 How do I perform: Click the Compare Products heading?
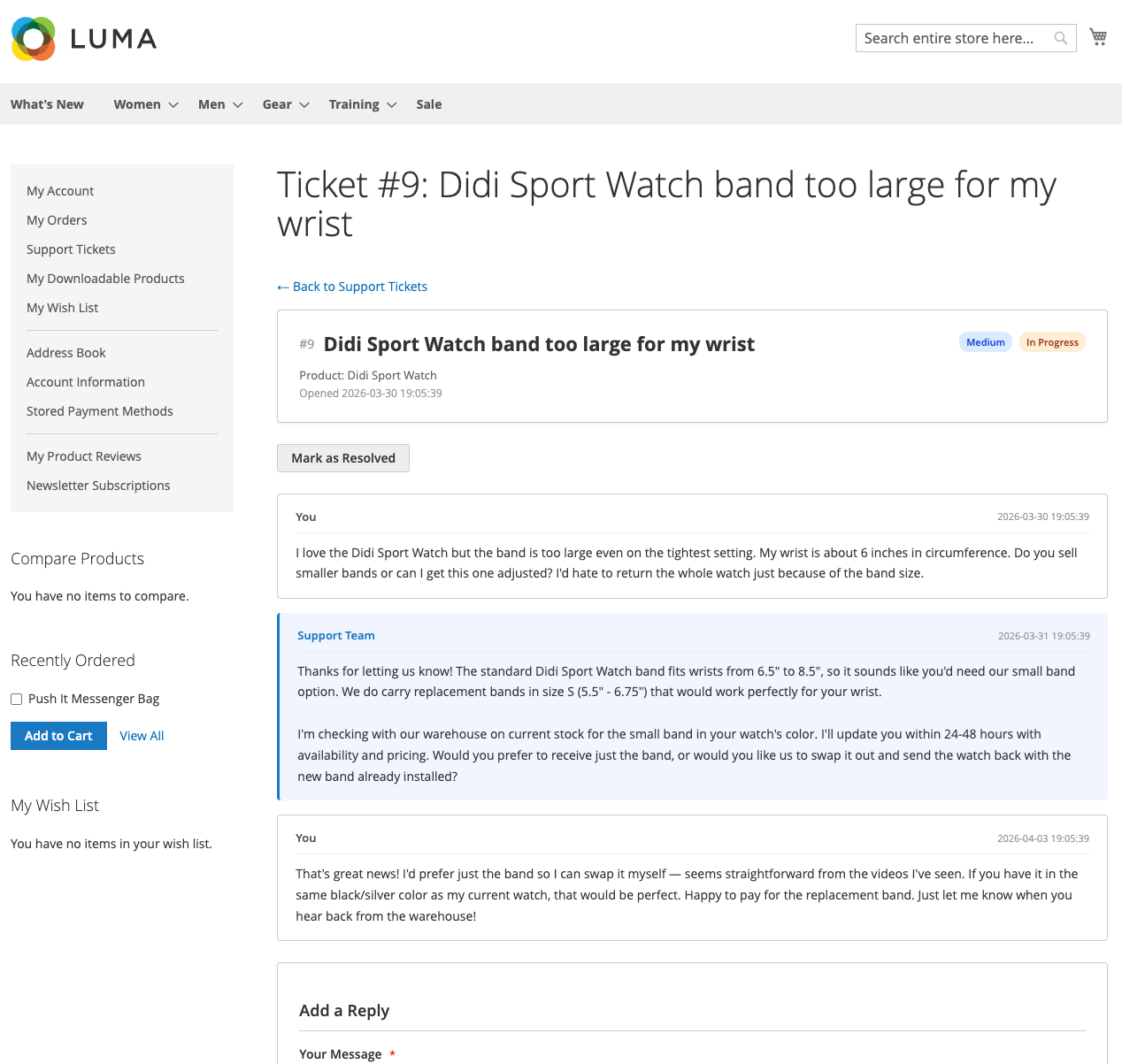click(x=77, y=559)
